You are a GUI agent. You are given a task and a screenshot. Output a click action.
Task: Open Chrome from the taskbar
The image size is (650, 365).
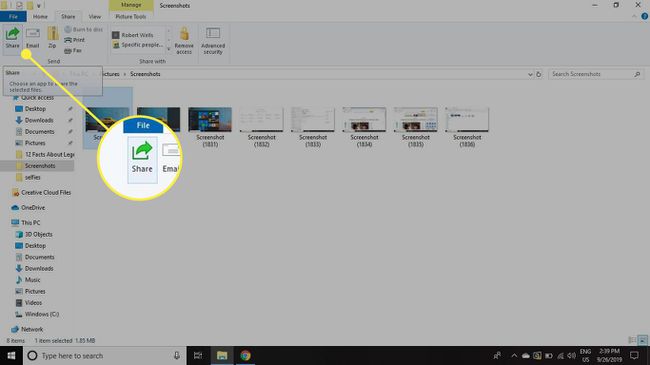tap(245, 355)
